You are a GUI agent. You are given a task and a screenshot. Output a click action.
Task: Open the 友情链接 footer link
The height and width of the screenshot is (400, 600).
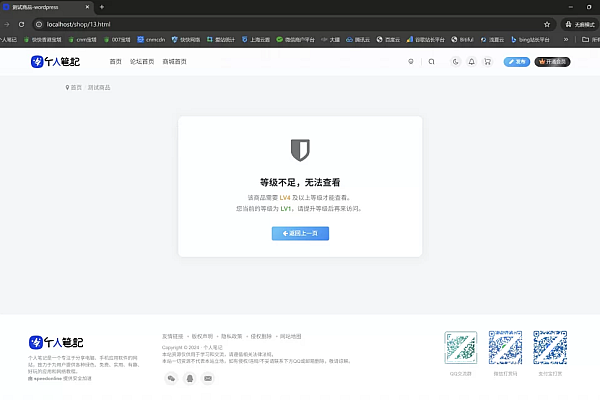[173, 336]
